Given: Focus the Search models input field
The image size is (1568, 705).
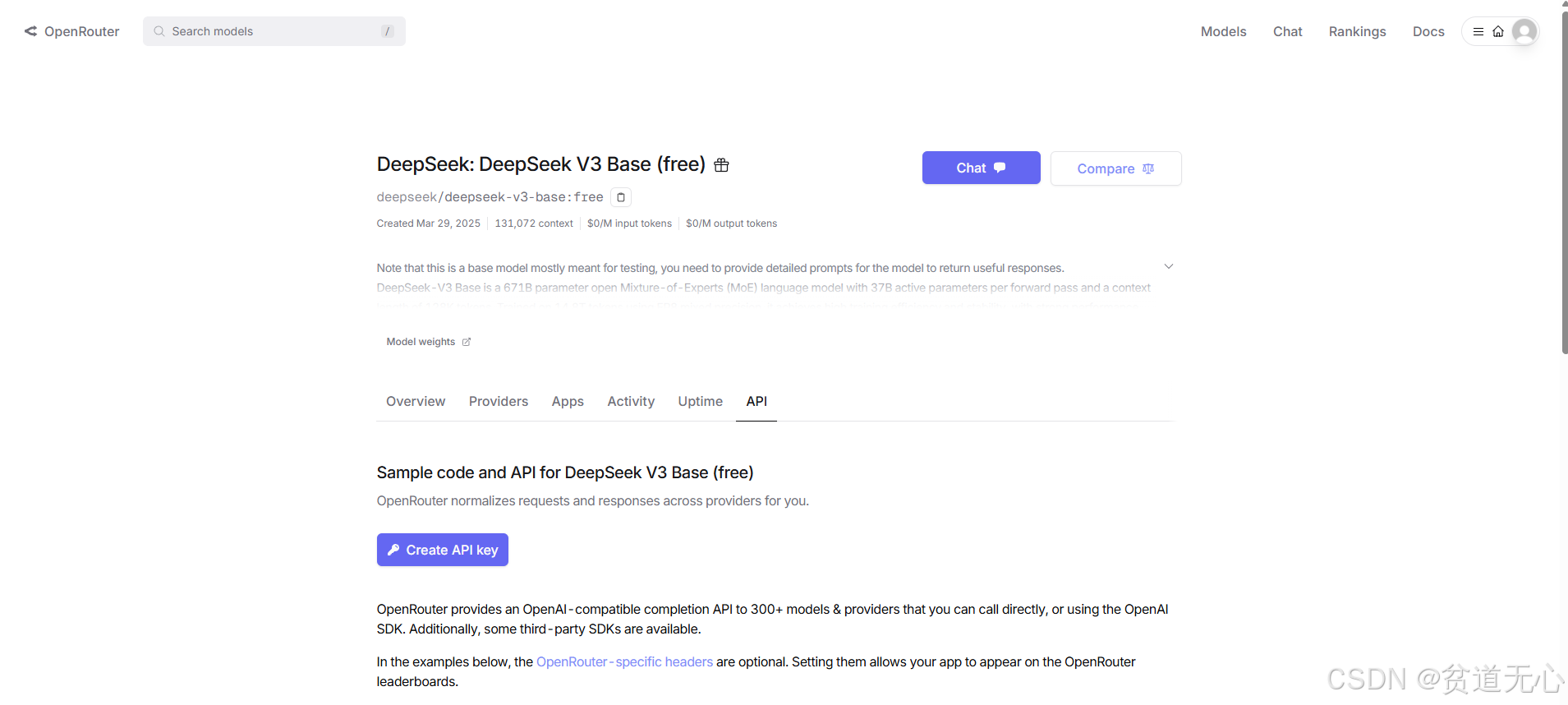Looking at the screenshot, I should click(274, 31).
